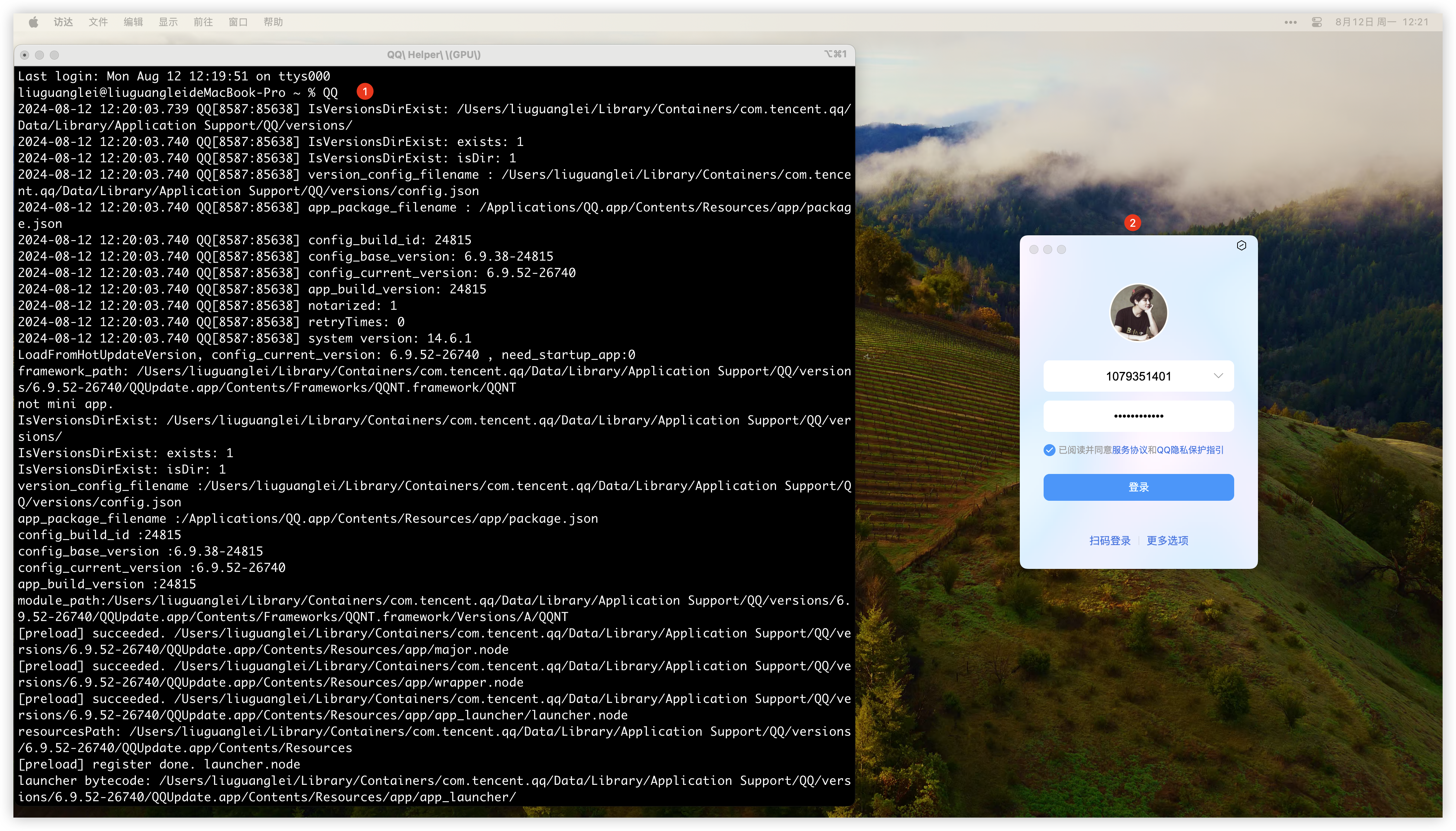
Task: Click the hexagon settings icon in QQ login
Action: 1241,245
